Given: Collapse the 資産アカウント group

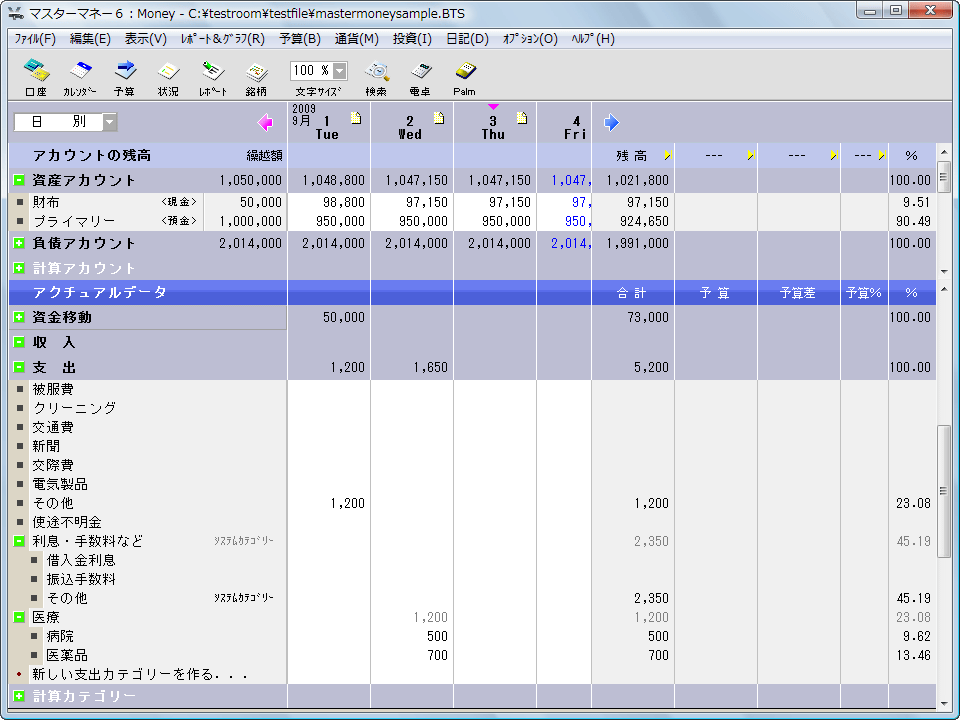Looking at the screenshot, I should click(19, 180).
